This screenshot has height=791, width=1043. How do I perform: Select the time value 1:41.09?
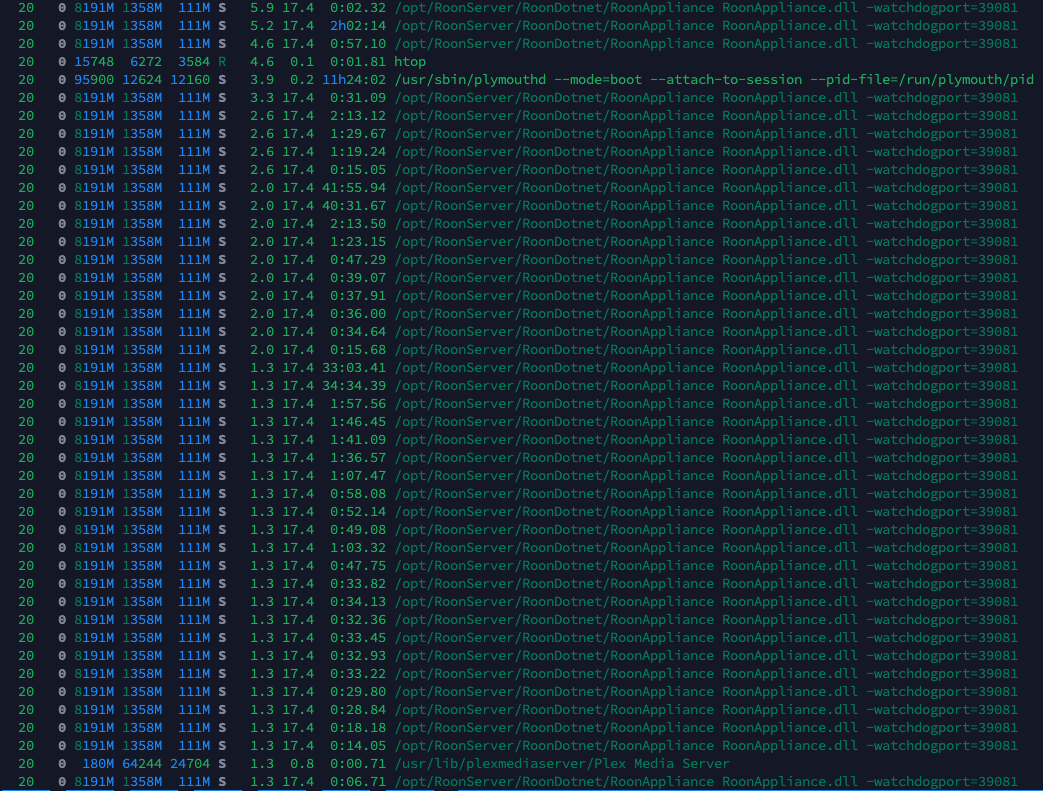pos(358,439)
